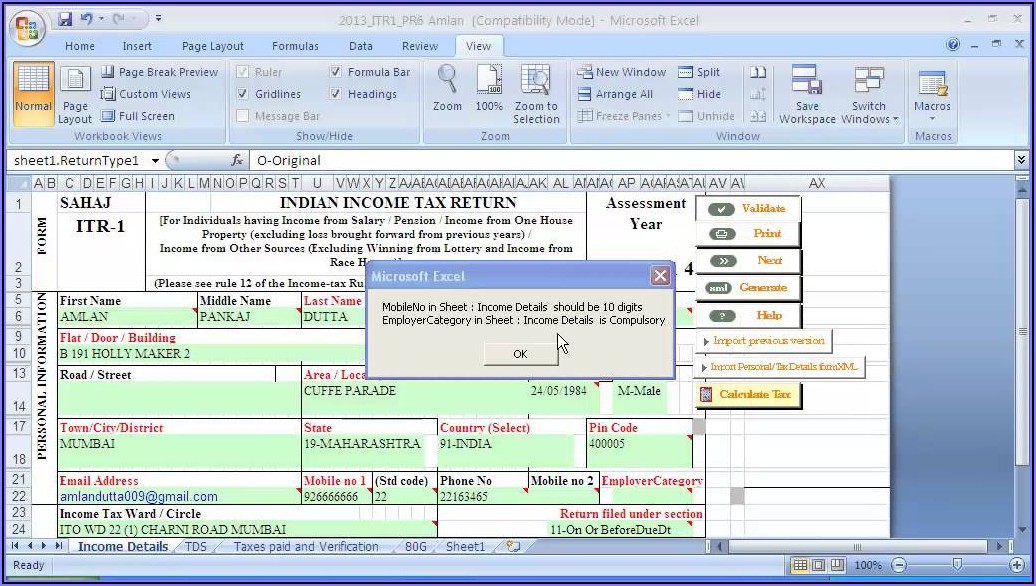
Task: Click the Email Address cell value
Action: (138, 496)
